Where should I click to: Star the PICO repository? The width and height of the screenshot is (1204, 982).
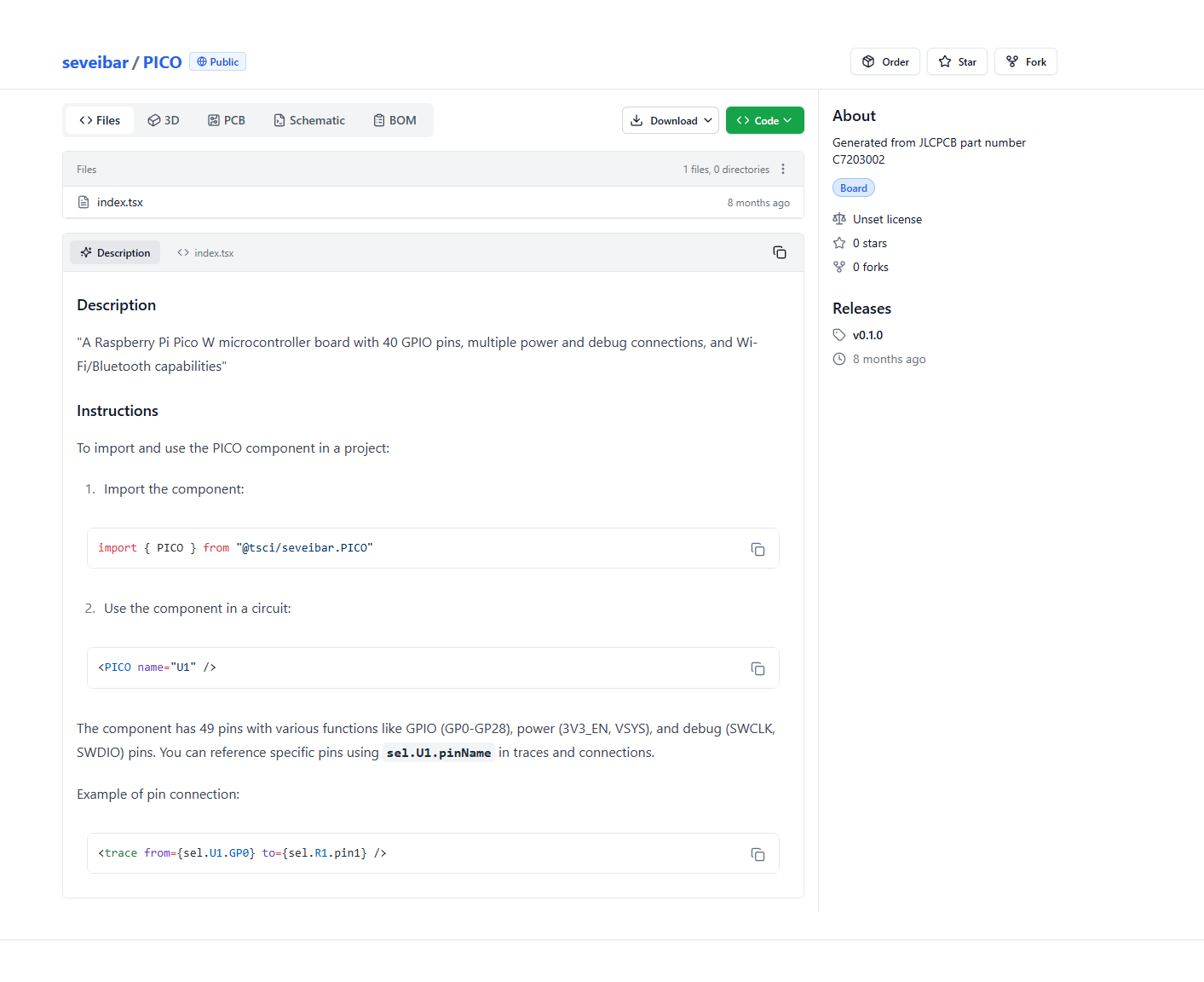pyautogui.click(x=957, y=61)
